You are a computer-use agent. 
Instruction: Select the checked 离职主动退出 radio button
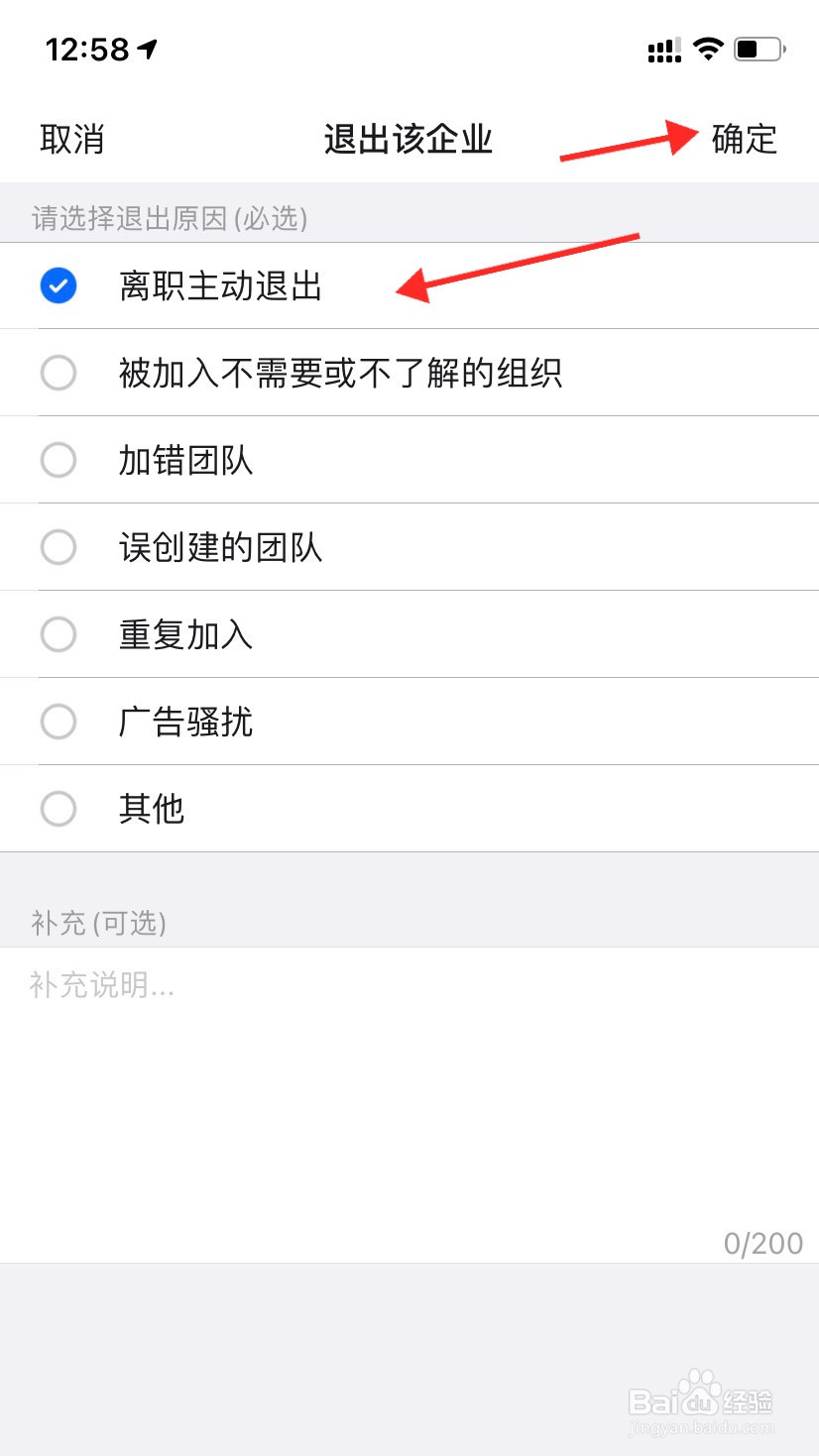pyautogui.click(x=58, y=286)
